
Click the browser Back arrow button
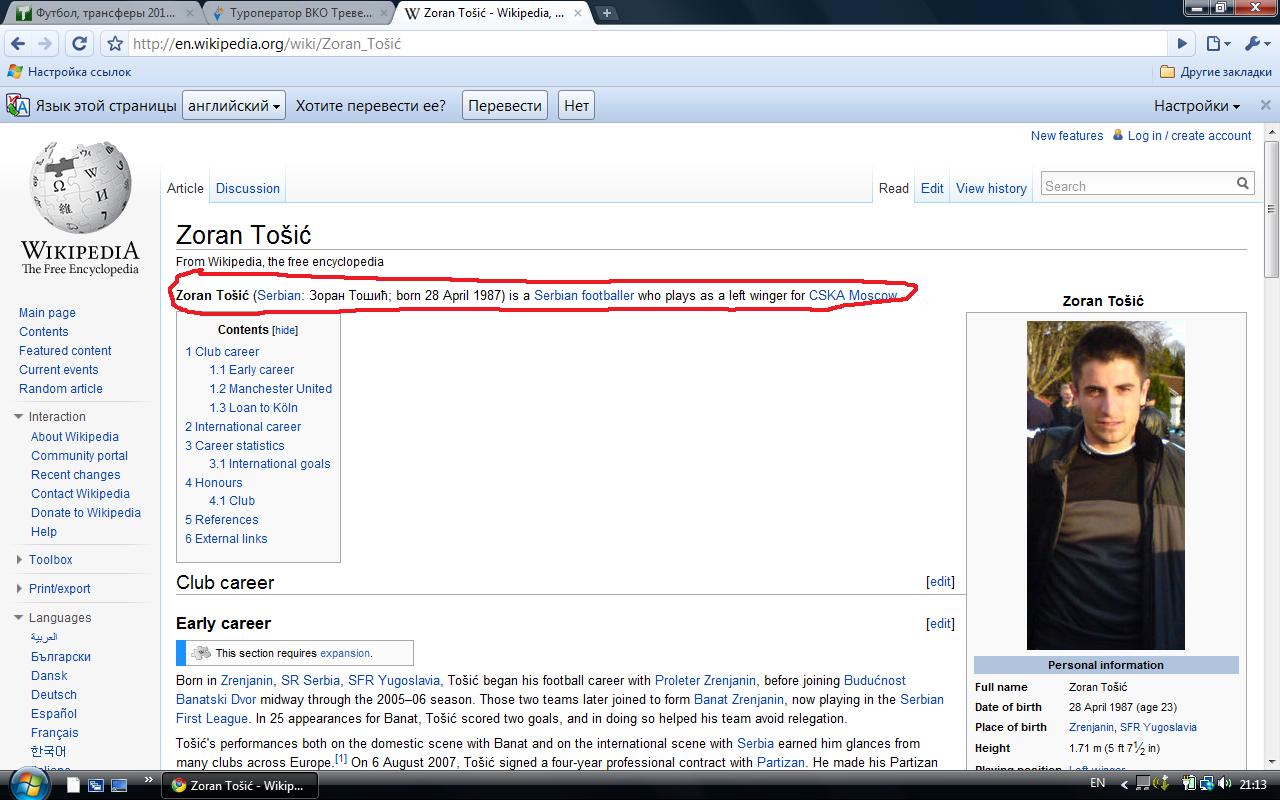coord(18,44)
